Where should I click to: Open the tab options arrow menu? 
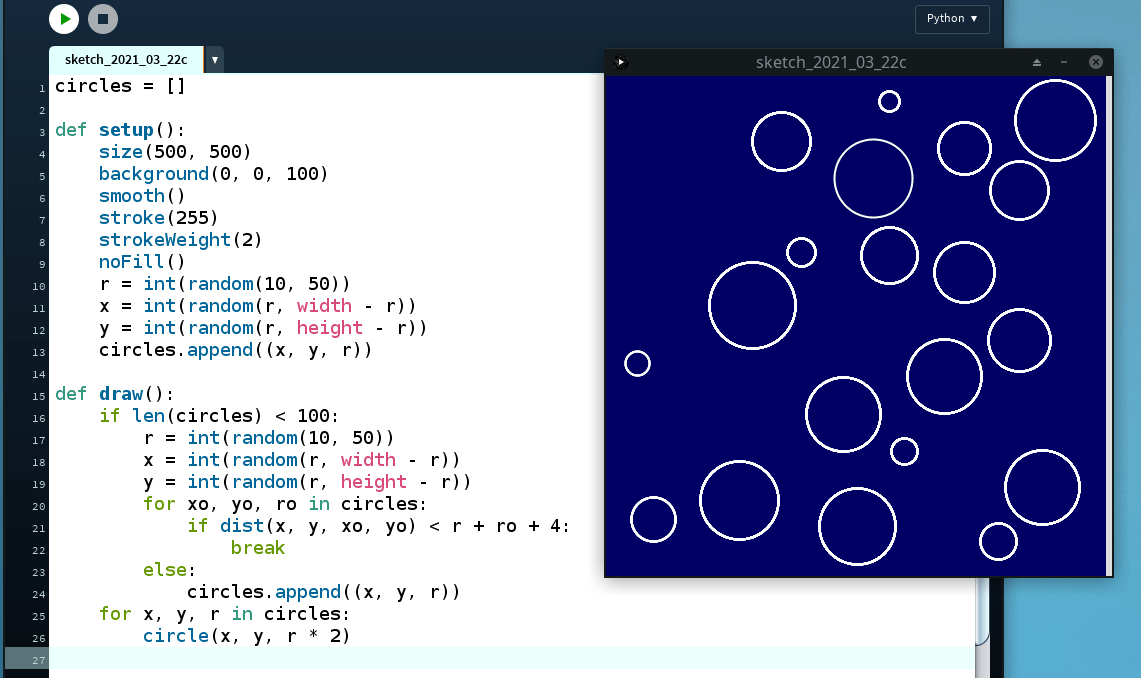coord(215,60)
